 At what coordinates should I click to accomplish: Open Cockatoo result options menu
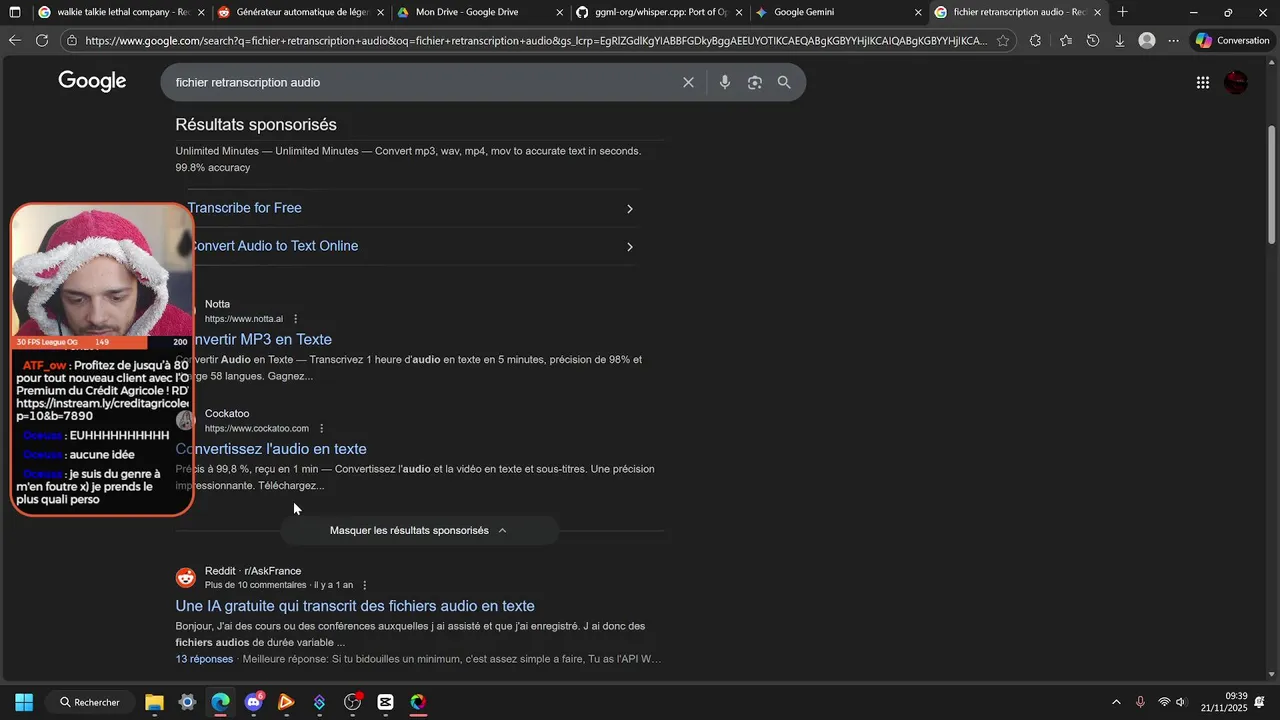click(321, 429)
